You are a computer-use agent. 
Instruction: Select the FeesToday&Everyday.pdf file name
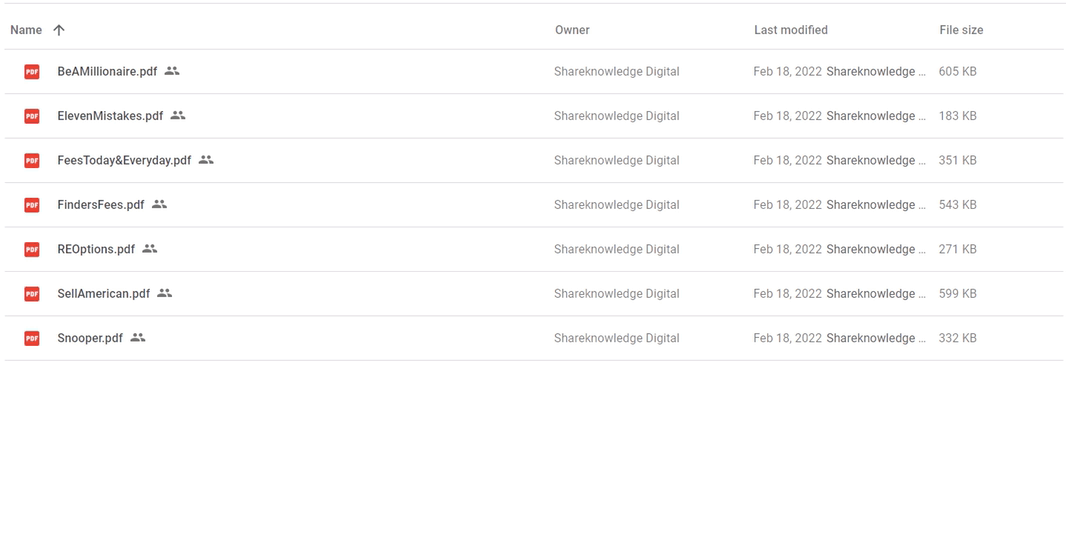pos(124,160)
